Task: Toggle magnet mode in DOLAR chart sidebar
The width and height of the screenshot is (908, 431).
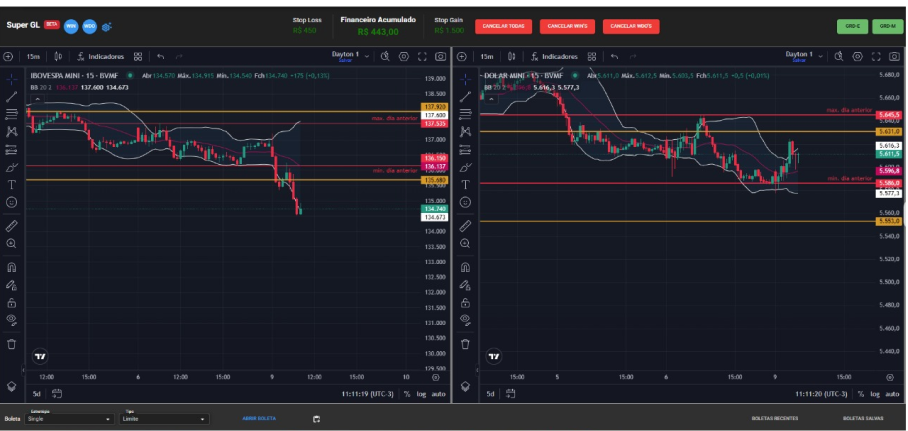Action: (x=466, y=268)
